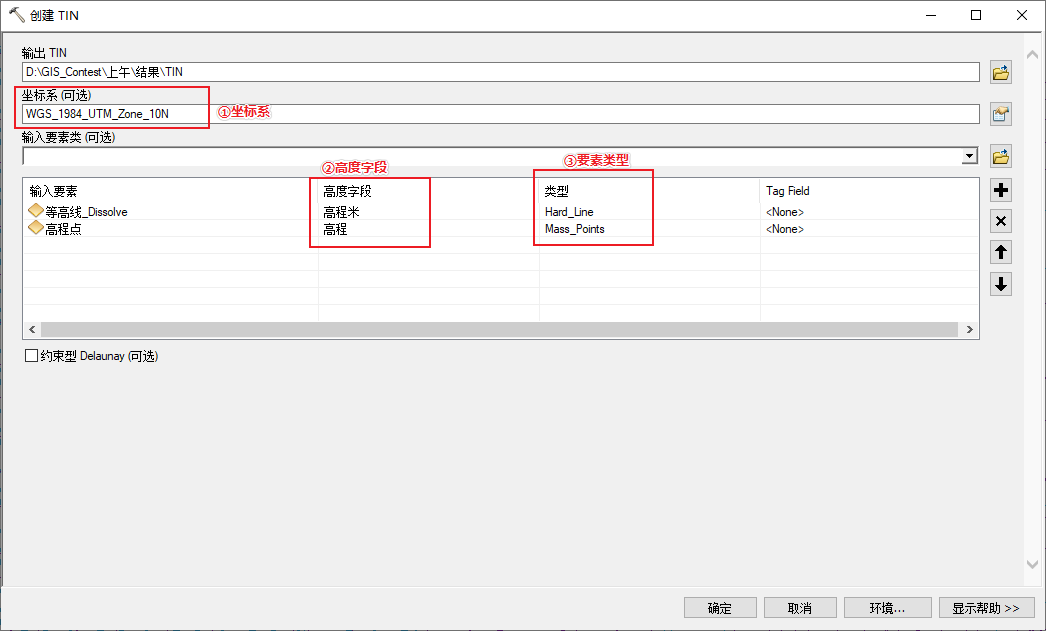Maximize the 创建 TIN window

click(976, 15)
